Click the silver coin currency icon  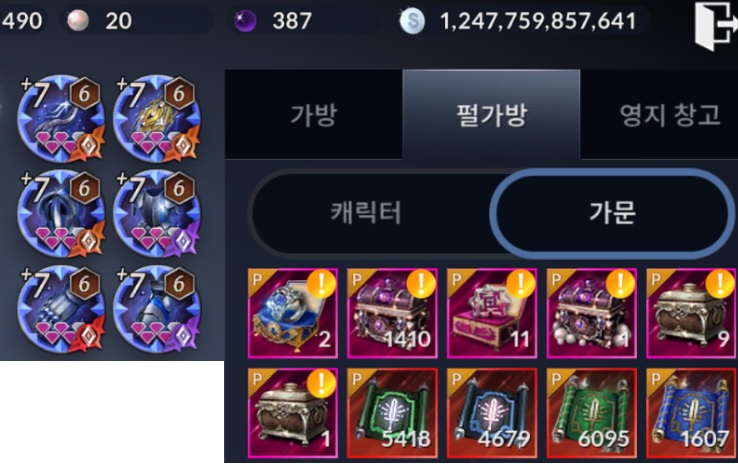click(x=412, y=21)
